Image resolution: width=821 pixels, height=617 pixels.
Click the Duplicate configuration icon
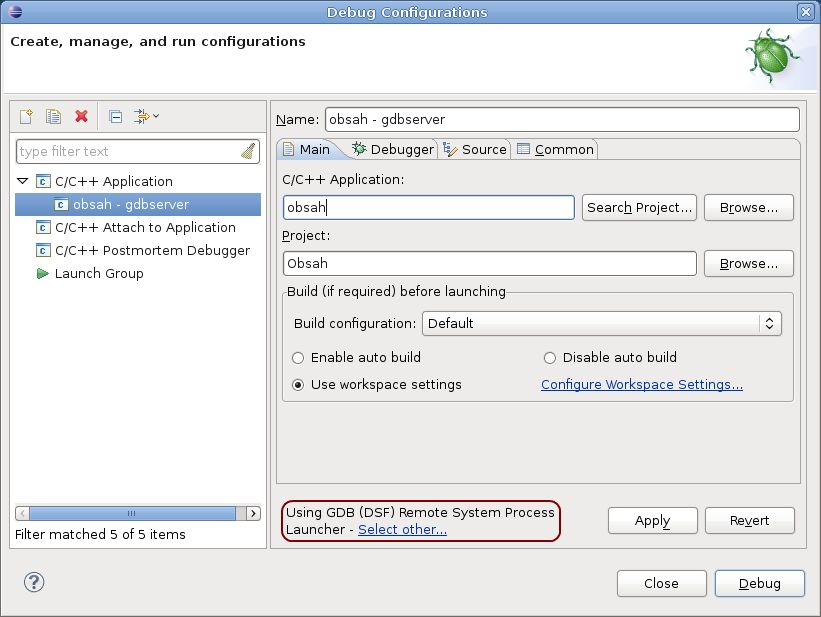point(53,116)
